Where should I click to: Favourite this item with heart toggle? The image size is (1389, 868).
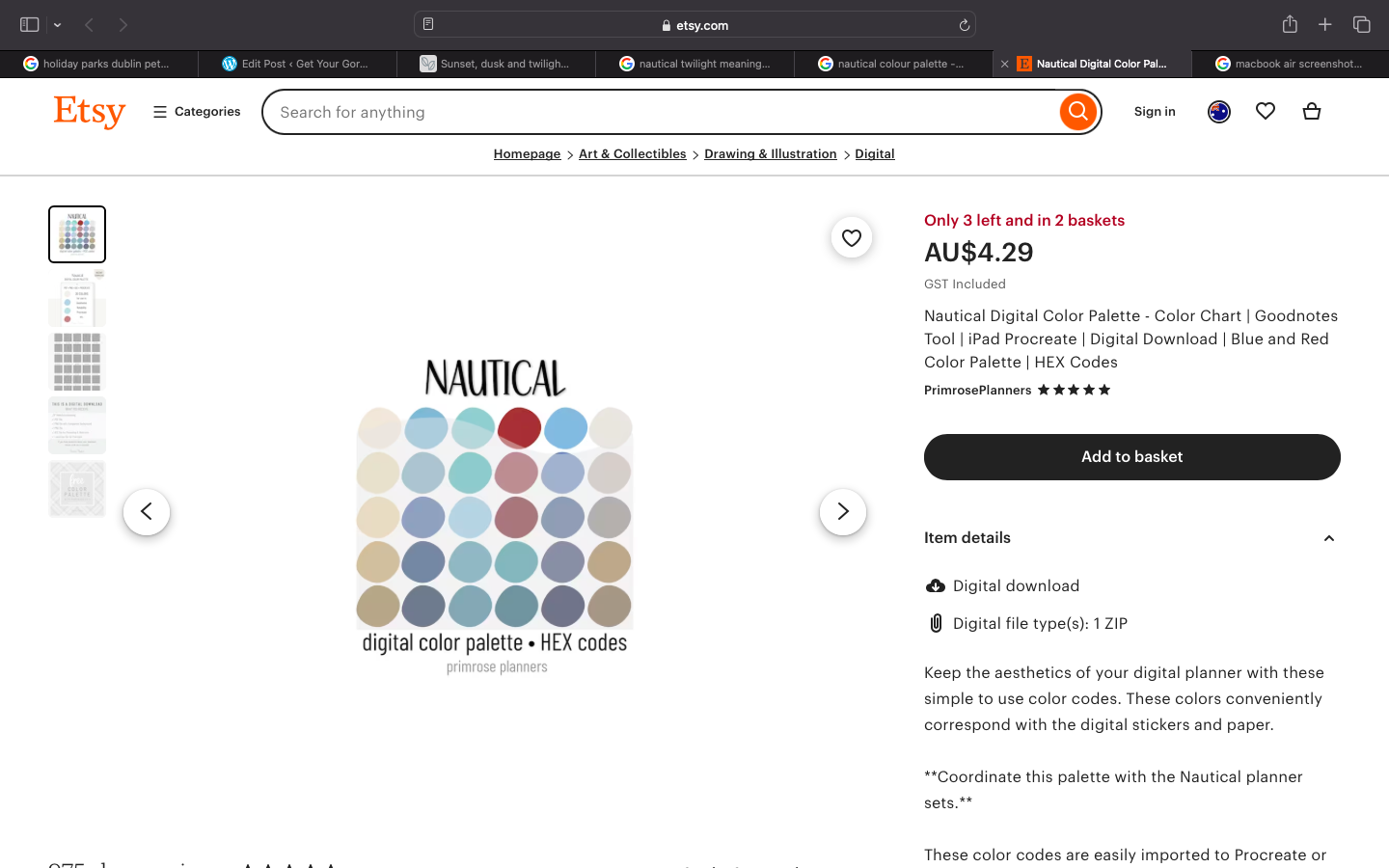851,238
